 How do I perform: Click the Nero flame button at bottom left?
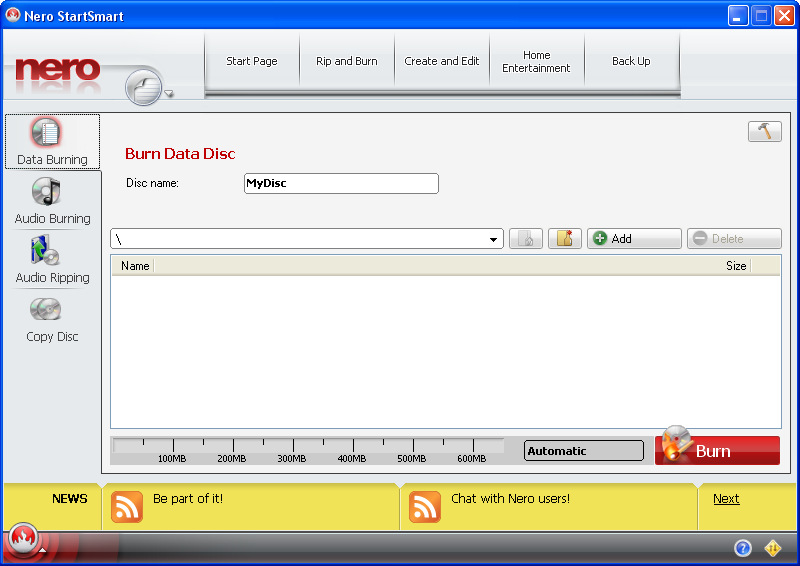[x=22, y=541]
